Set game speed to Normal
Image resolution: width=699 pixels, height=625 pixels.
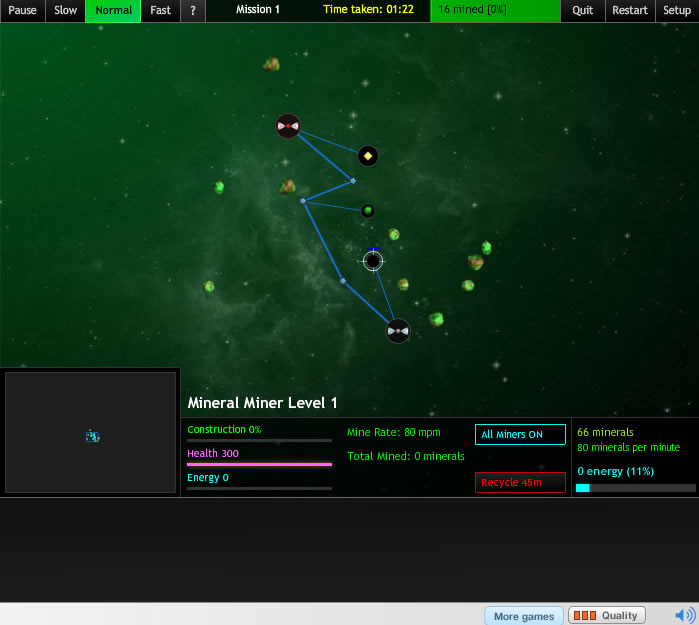click(113, 10)
